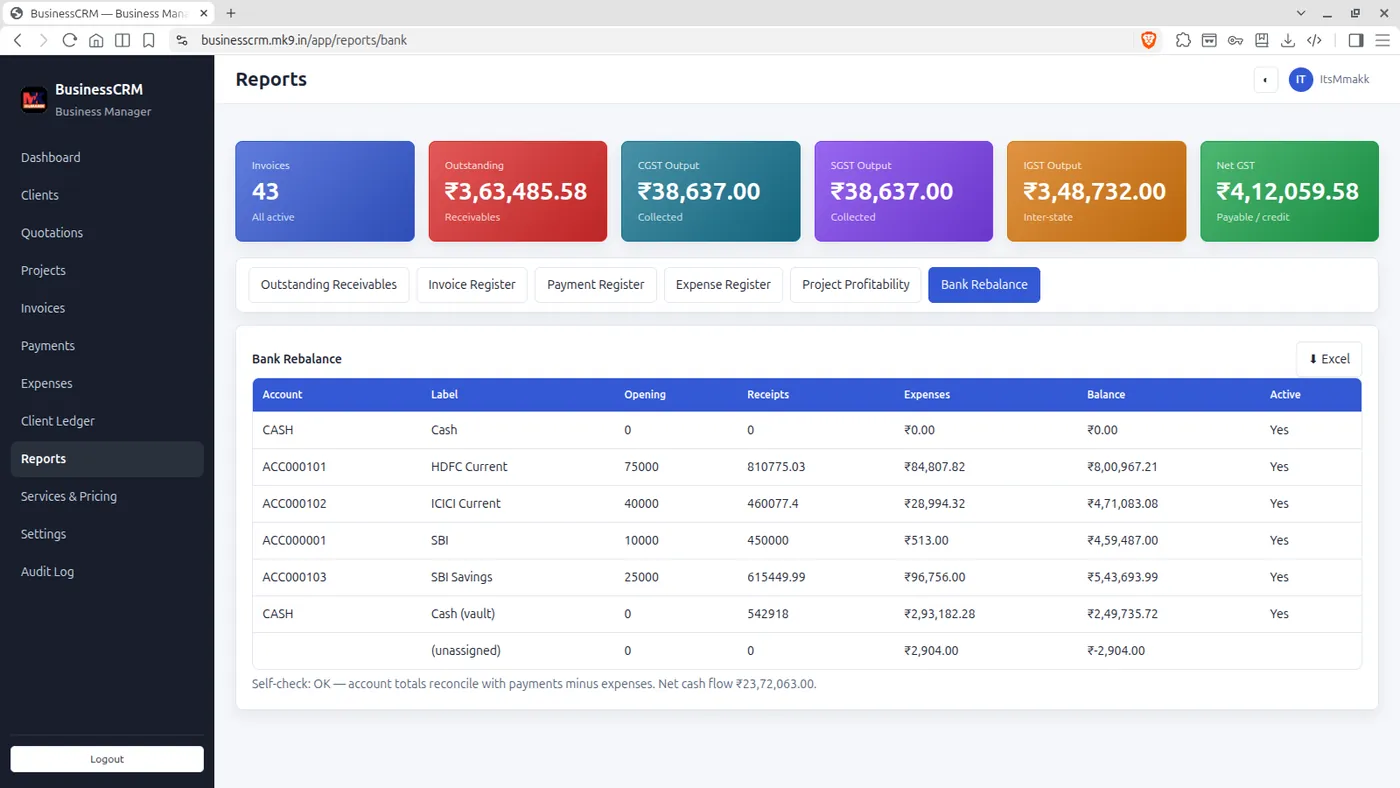Screen dimensions: 1400x788
Task: Bookmark this page using the bookmark icon
Action: point(148,40)
